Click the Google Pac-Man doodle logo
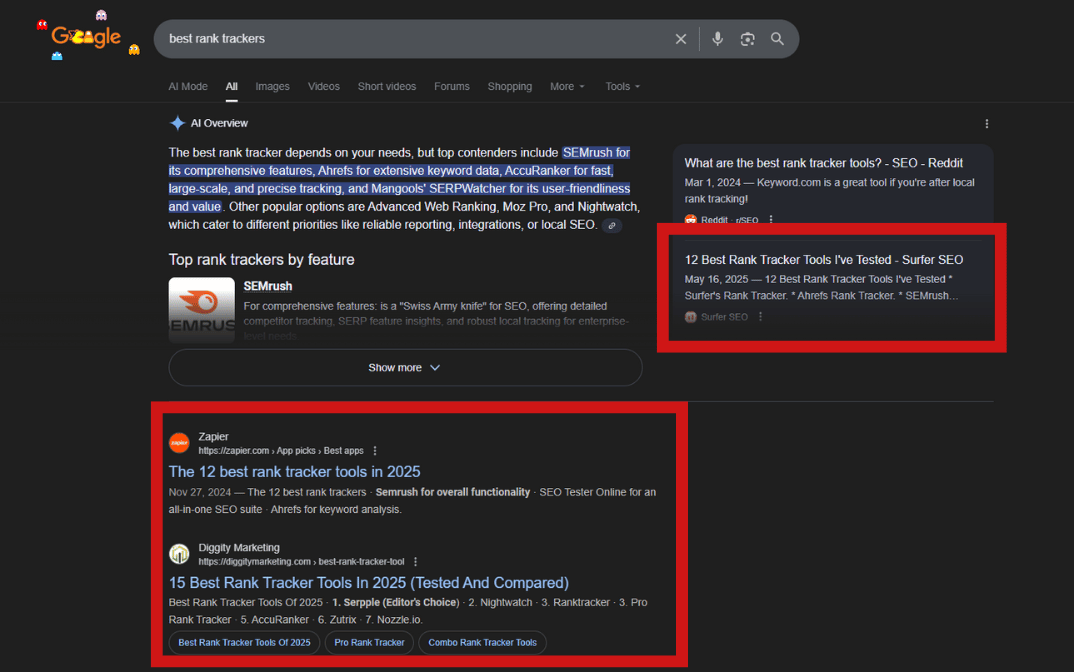 pos(87,36)
